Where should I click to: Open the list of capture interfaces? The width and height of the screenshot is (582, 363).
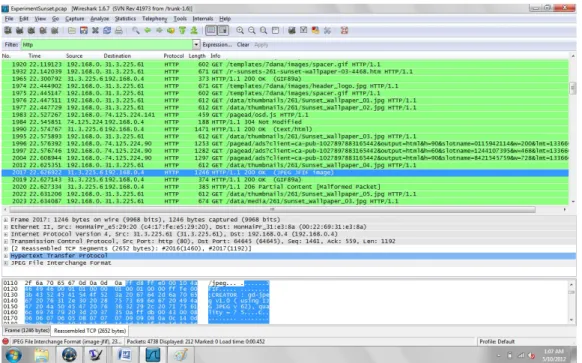[x=7, y=30]
